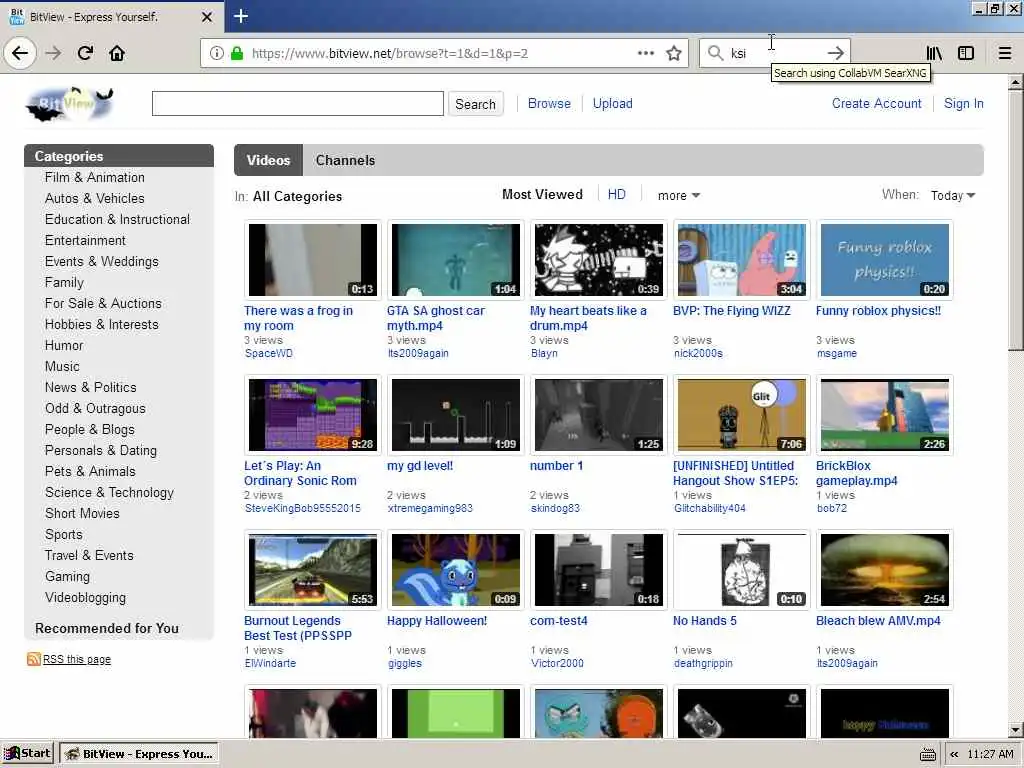Image resolution: width=1024 pixels, height=768 pixels.
Task: Open the hamburger application menu
Action: point(1004,53)
